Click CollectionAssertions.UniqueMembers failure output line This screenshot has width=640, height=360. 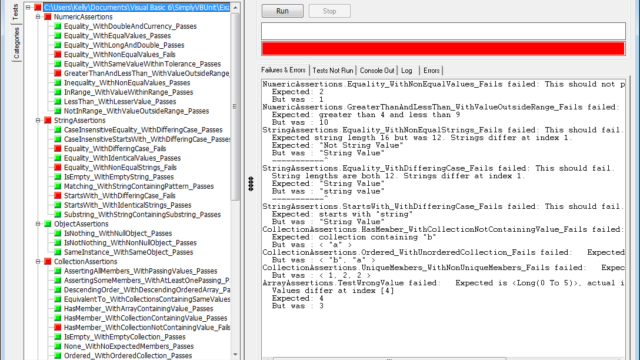[444, 268]
